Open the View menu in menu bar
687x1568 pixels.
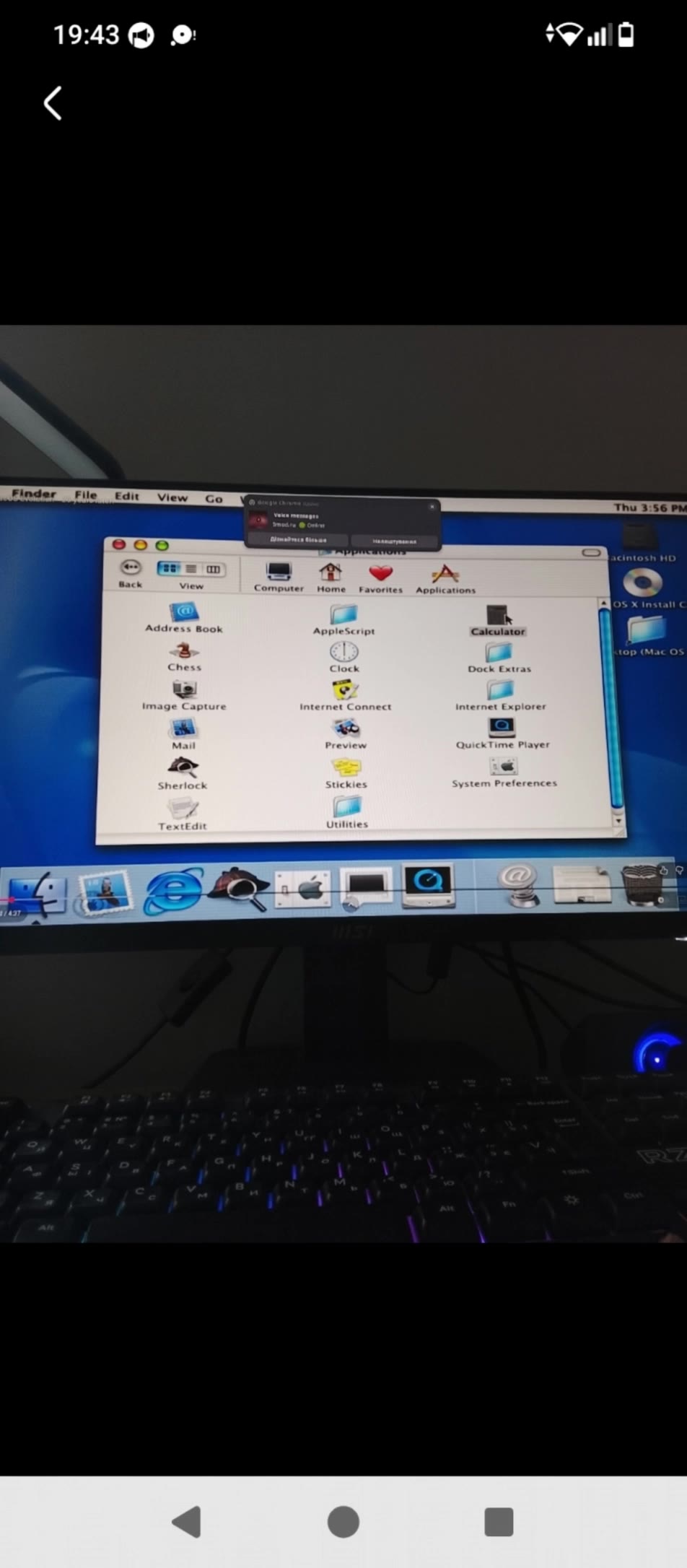tap(172, 497)
